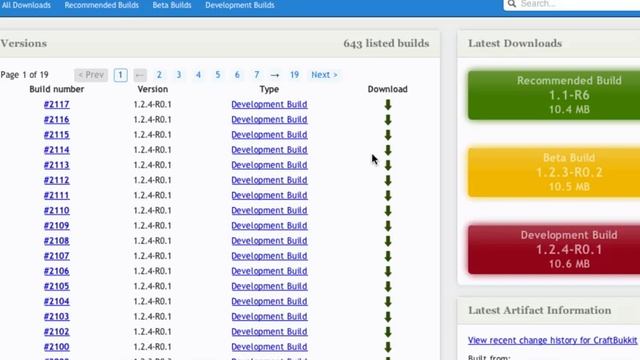The width and height of the screenshot is (640, 360).
Task: Switch to Development Builds tab
Action: 240,5
